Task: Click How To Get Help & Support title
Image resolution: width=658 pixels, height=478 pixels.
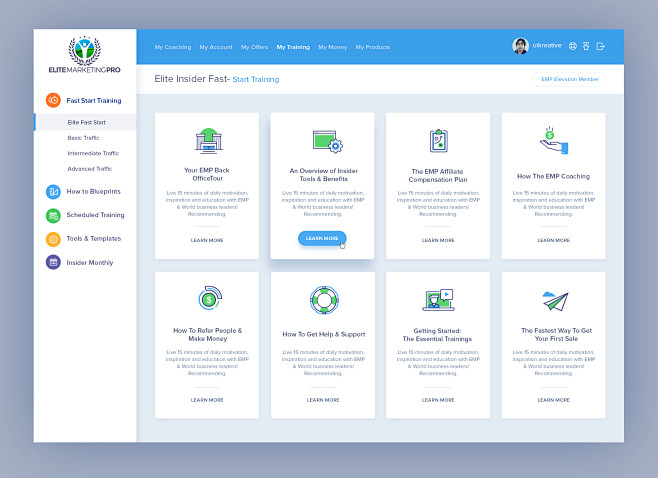Action: pos(324,334)
